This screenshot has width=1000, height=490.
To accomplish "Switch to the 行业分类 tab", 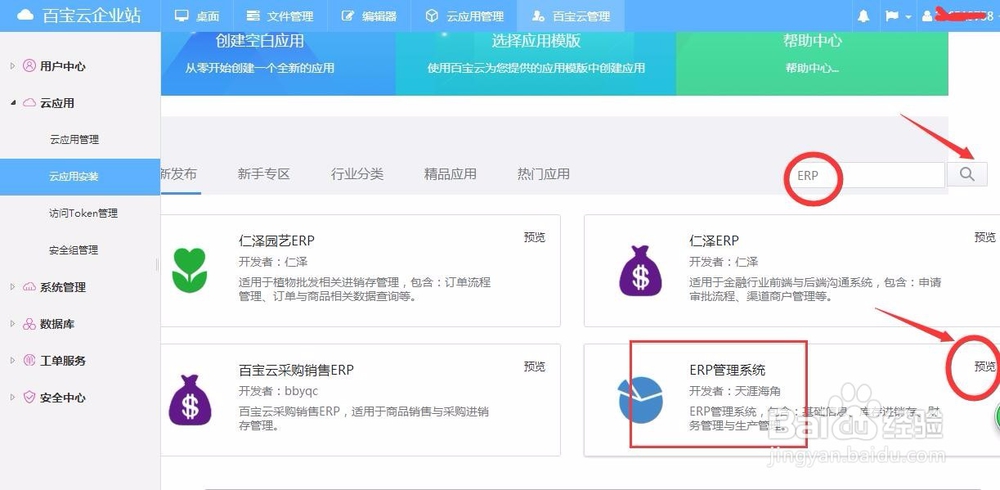I will pos(357,174).
